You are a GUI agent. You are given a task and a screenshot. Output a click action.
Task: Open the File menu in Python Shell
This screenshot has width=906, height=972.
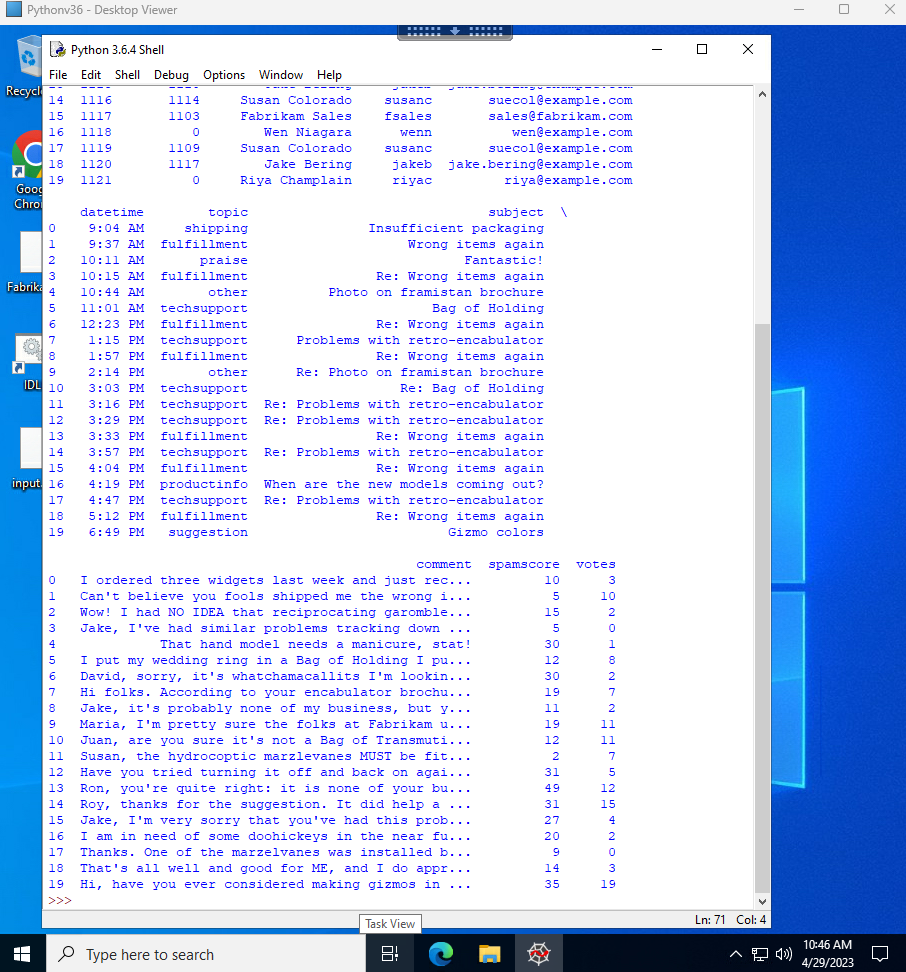(58, 74)
